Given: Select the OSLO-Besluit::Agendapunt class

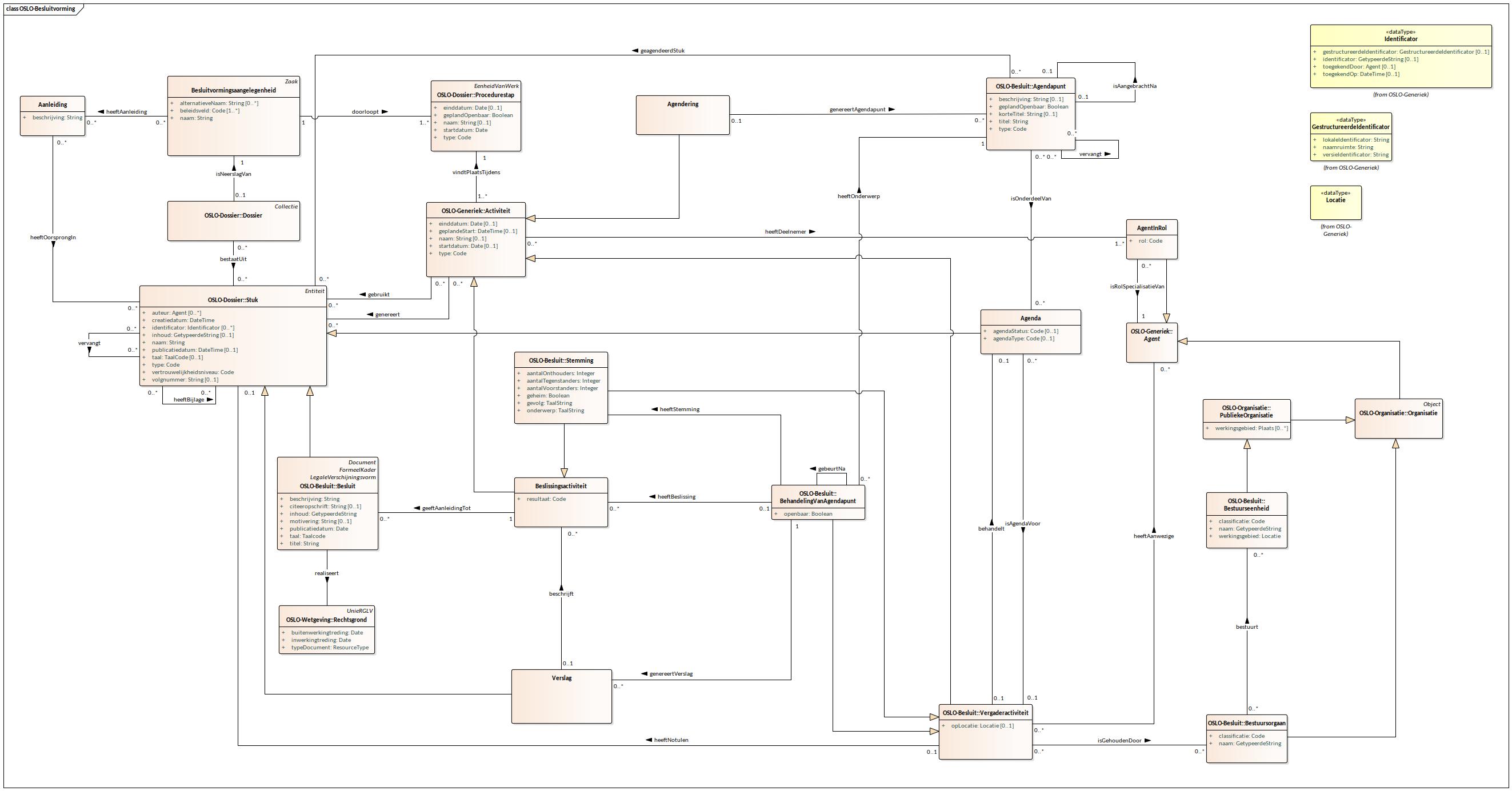Looking at the screenshot, I should (x=1030, y=86).
